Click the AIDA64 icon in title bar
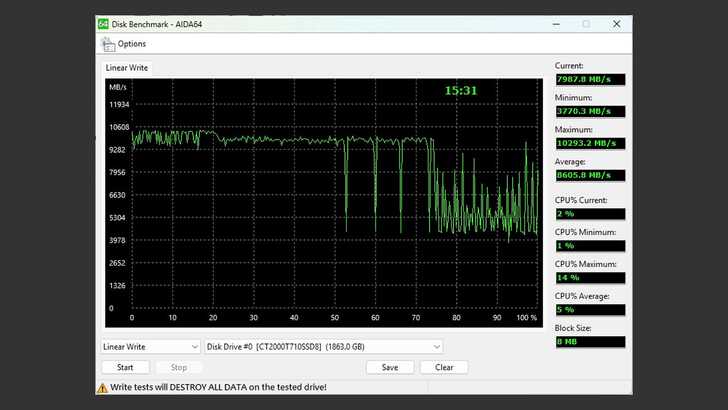The image size is (728, 410). click(103, 24)
